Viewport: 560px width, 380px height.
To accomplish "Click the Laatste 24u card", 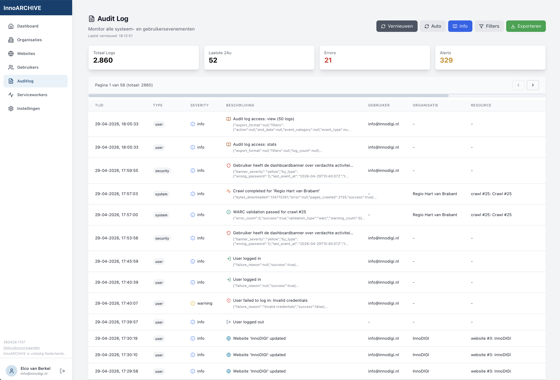I will tap(259, 57).
